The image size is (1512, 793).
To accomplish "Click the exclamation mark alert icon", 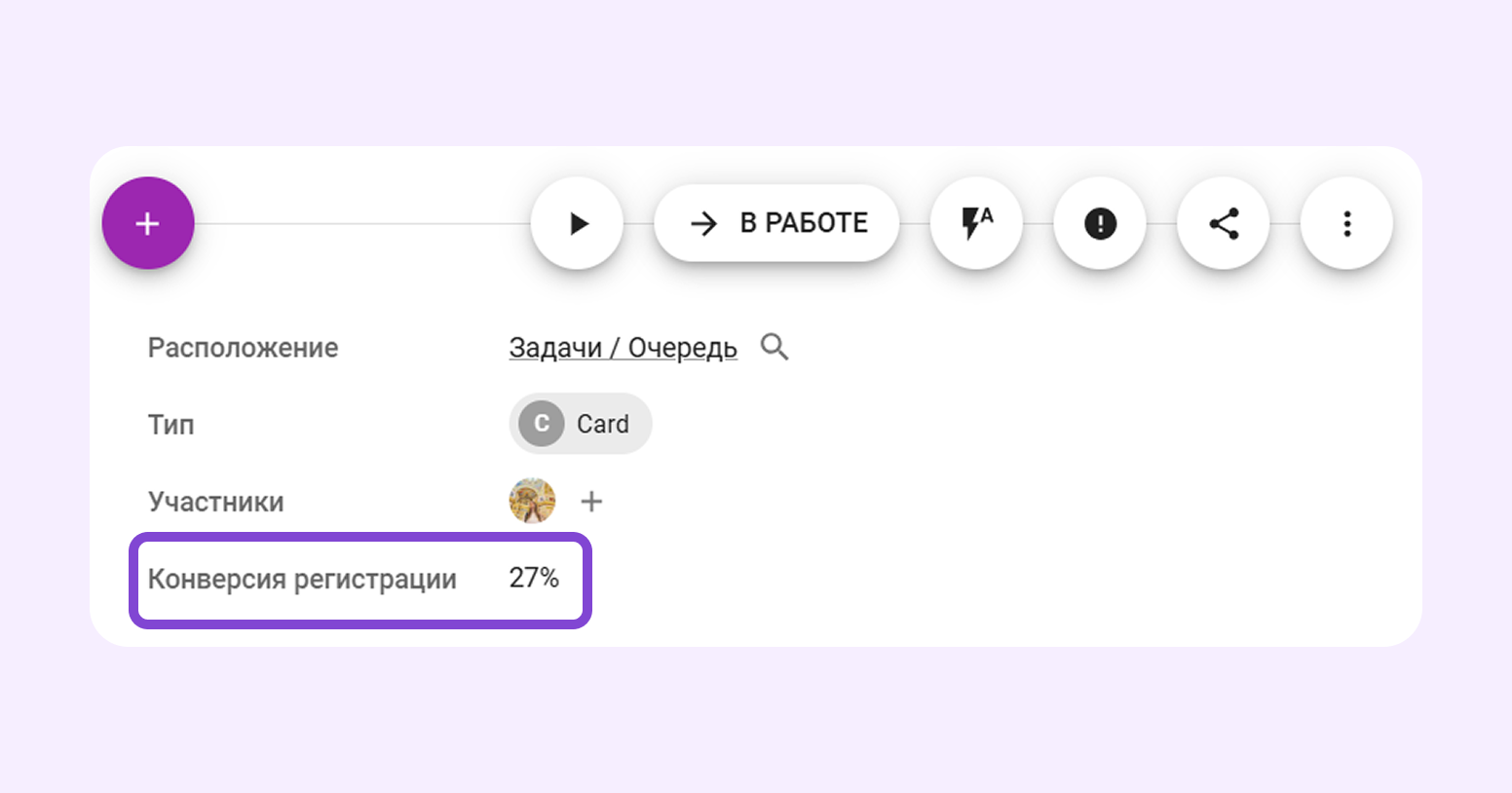I will pyautogui.click(x=1100, y=223).
